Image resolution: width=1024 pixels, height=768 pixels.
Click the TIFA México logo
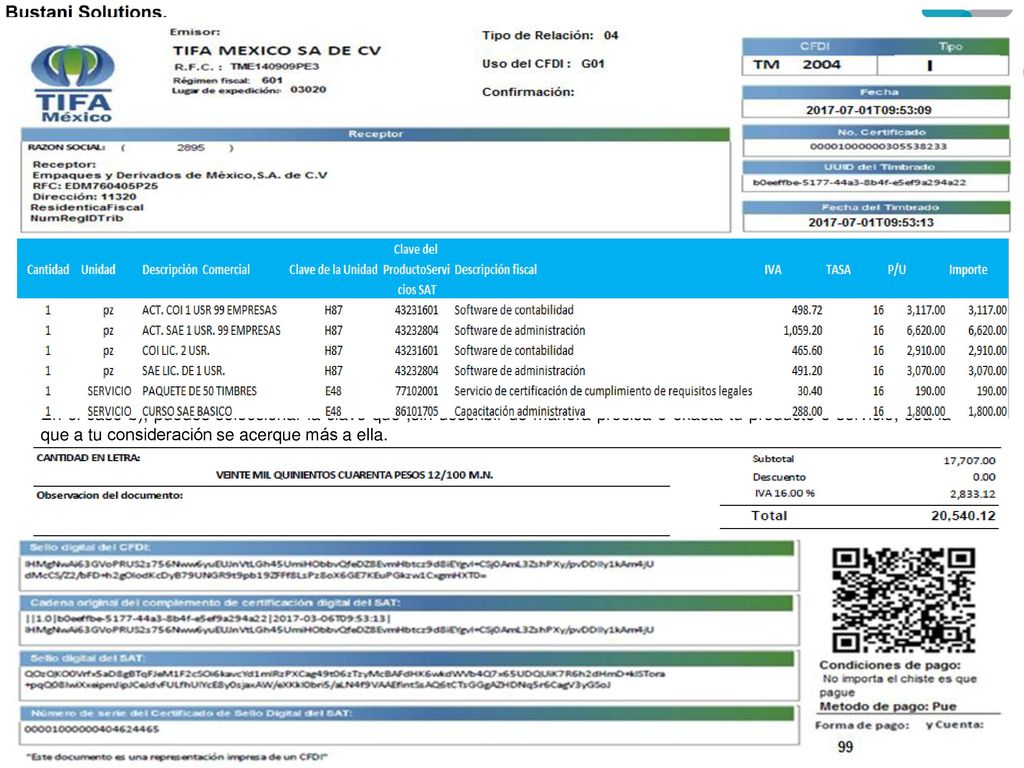click(73, 84)
